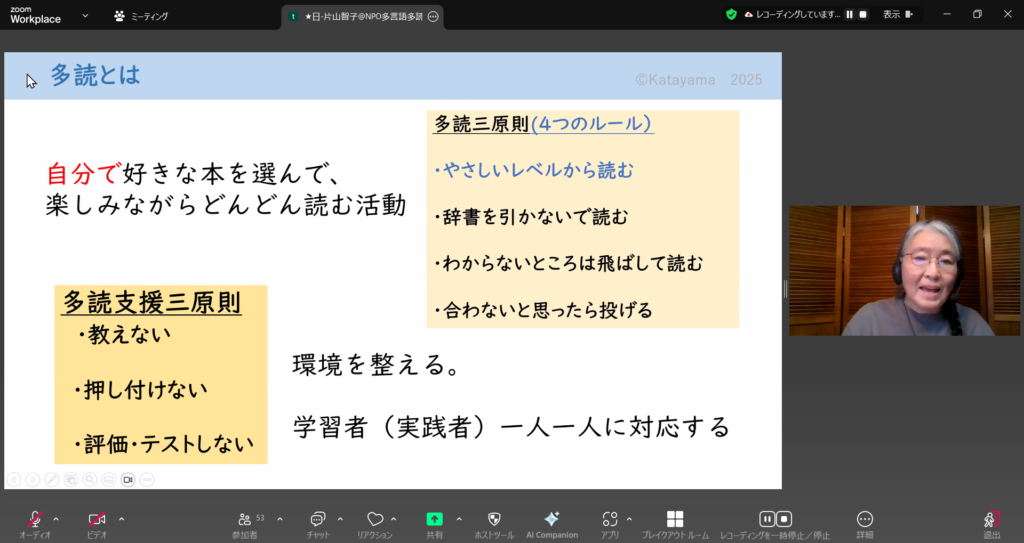Expand audio options arrow next to オーディオ
1024x543 pixels.
tap(56, 519)
